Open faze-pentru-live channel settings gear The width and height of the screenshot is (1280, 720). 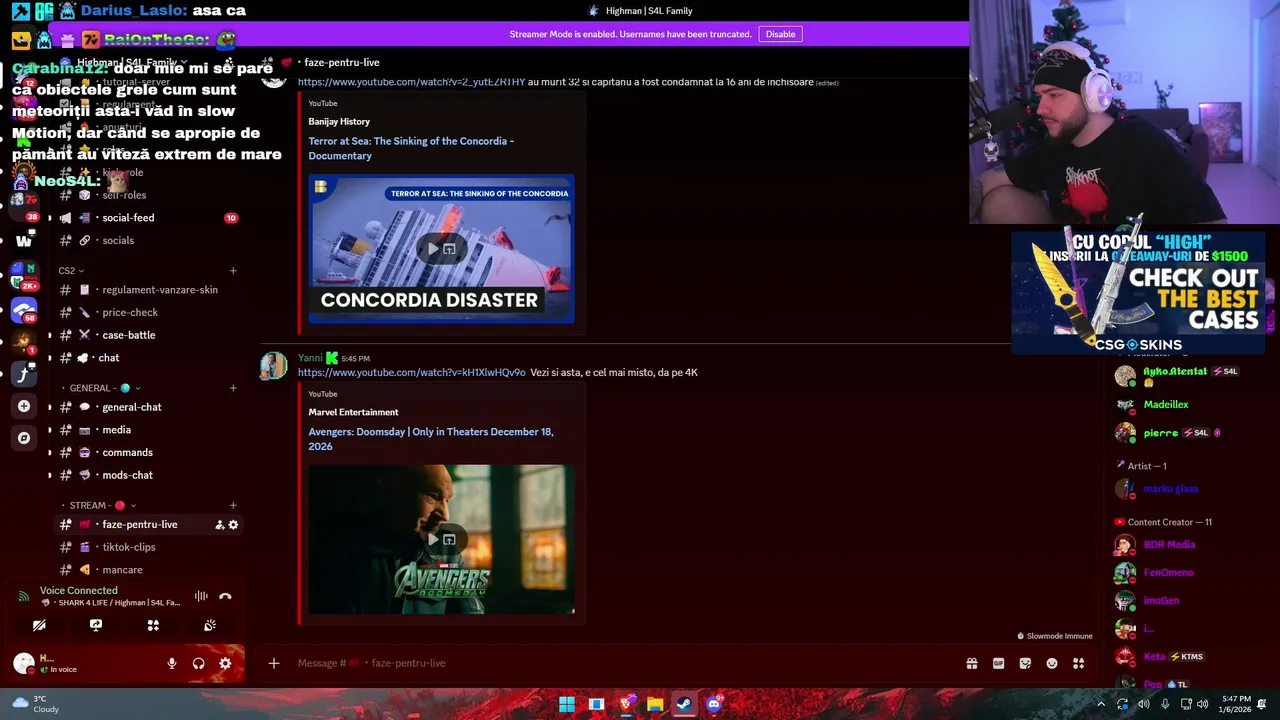234,525
